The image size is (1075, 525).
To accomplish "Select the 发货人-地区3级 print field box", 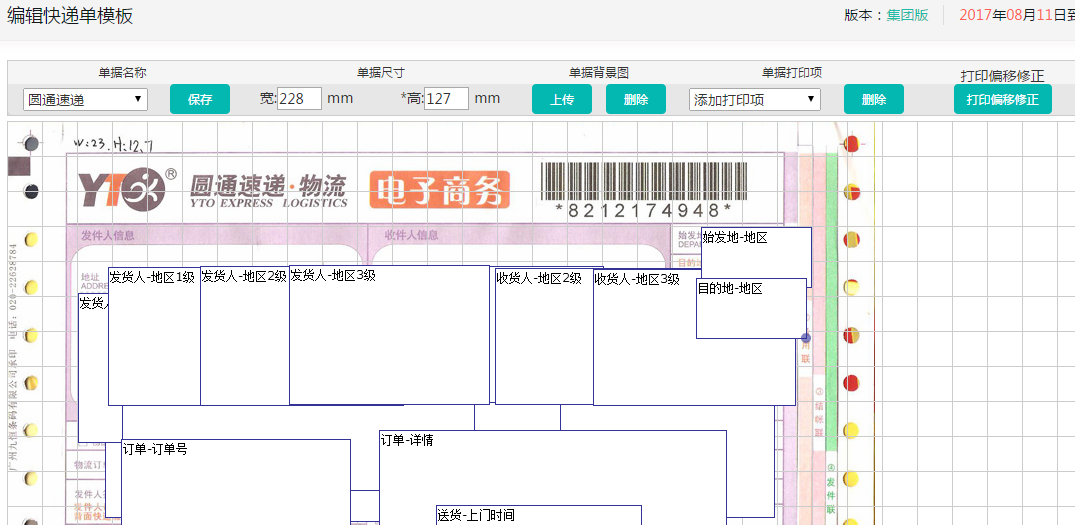I will [x=389, y=340].
